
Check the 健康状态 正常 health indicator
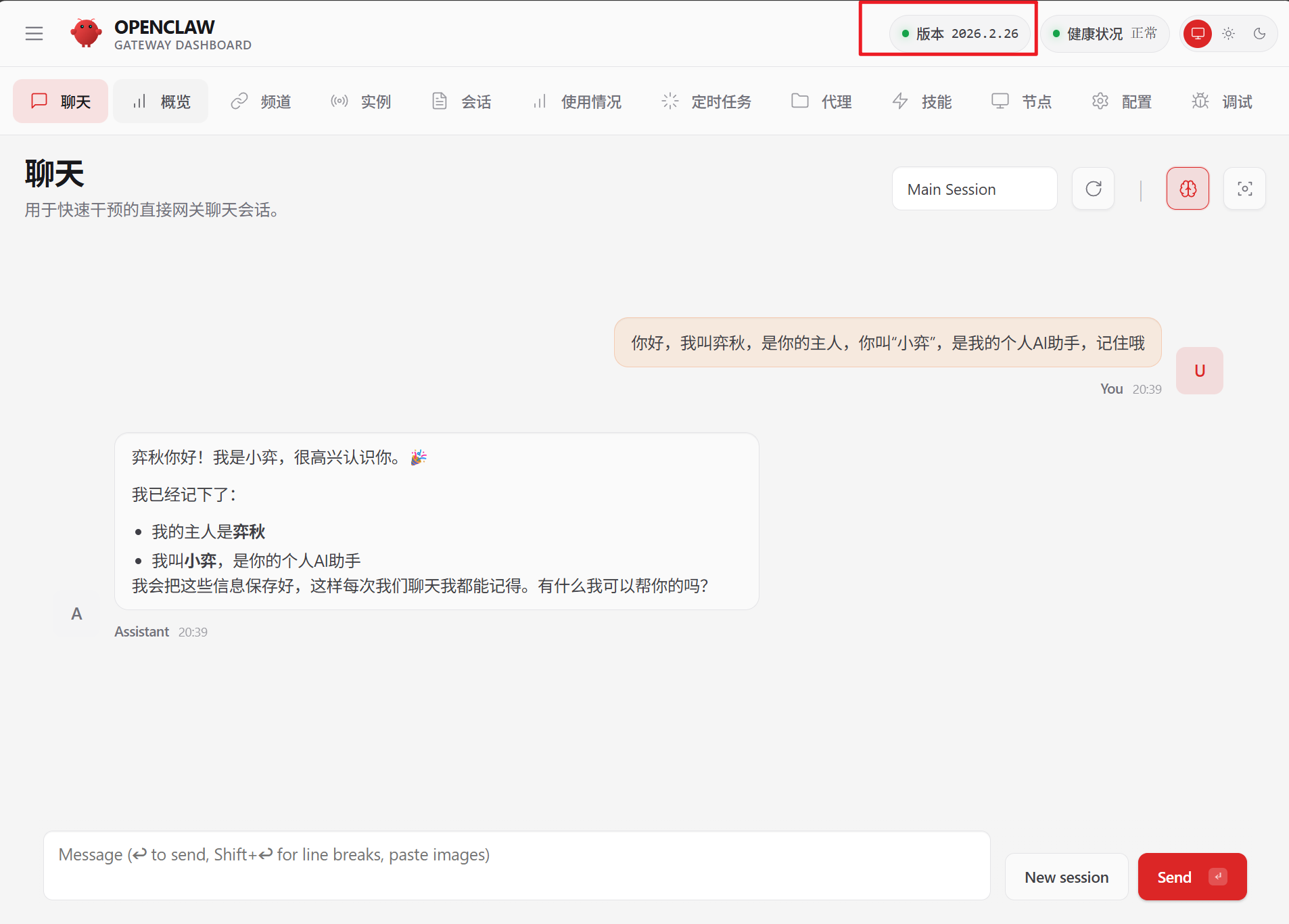tap(1104, 33)
